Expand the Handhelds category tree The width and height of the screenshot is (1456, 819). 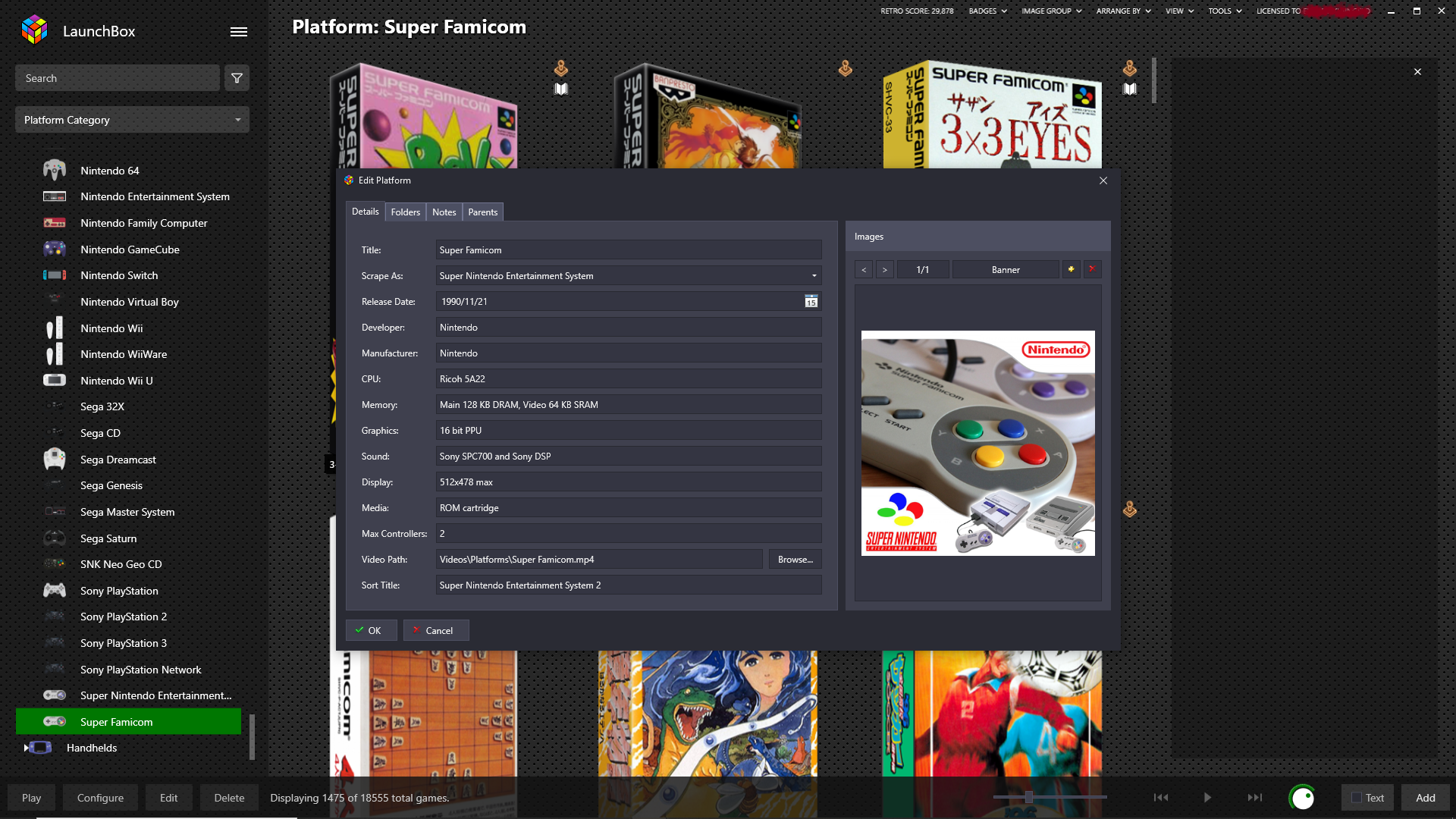(x=26, y=748)
